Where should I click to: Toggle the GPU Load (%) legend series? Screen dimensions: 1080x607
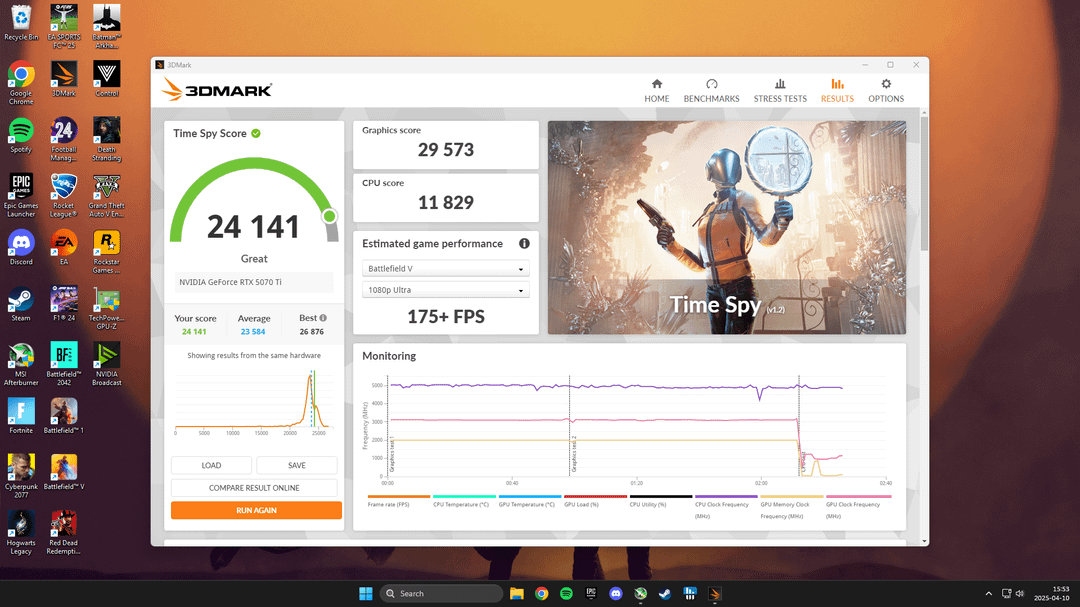(x=594, y=502)
